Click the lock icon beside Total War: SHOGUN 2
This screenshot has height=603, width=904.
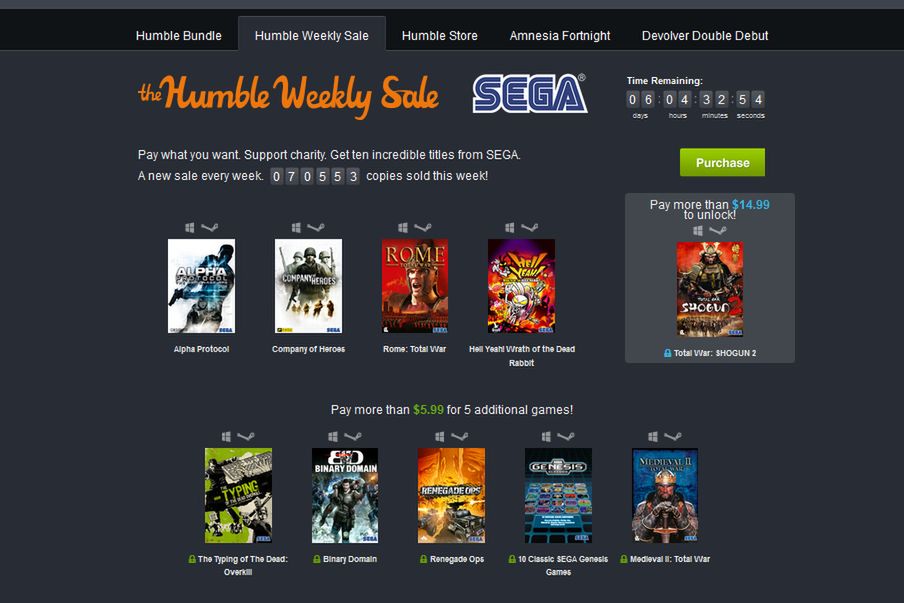click(x=668, y=353)
